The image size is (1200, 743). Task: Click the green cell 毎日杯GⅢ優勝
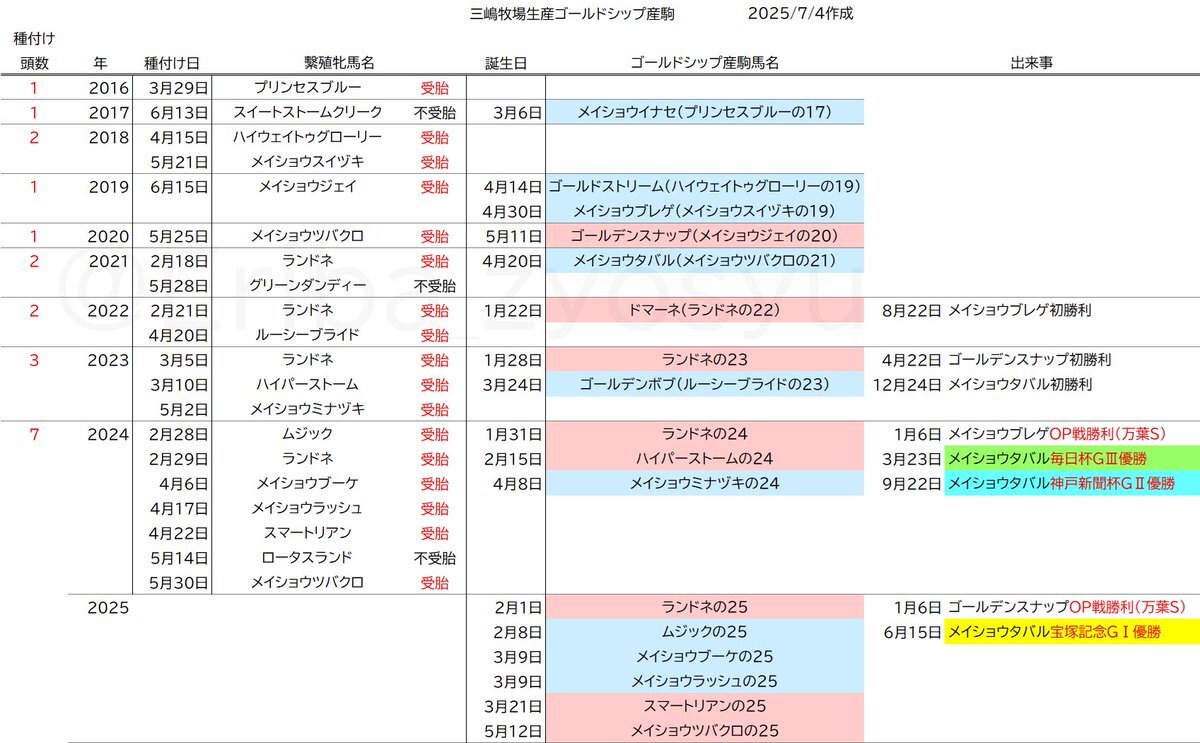tap(1071, 459)
